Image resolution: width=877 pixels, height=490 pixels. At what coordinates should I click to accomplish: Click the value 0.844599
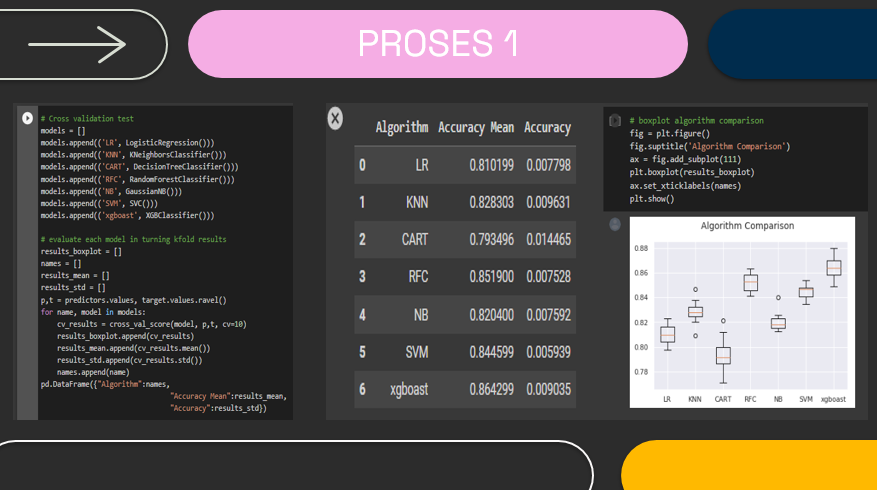[492, 352]
